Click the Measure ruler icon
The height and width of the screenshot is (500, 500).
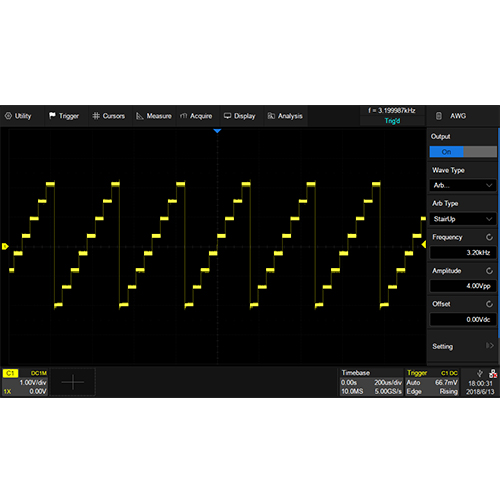[140, 116]
